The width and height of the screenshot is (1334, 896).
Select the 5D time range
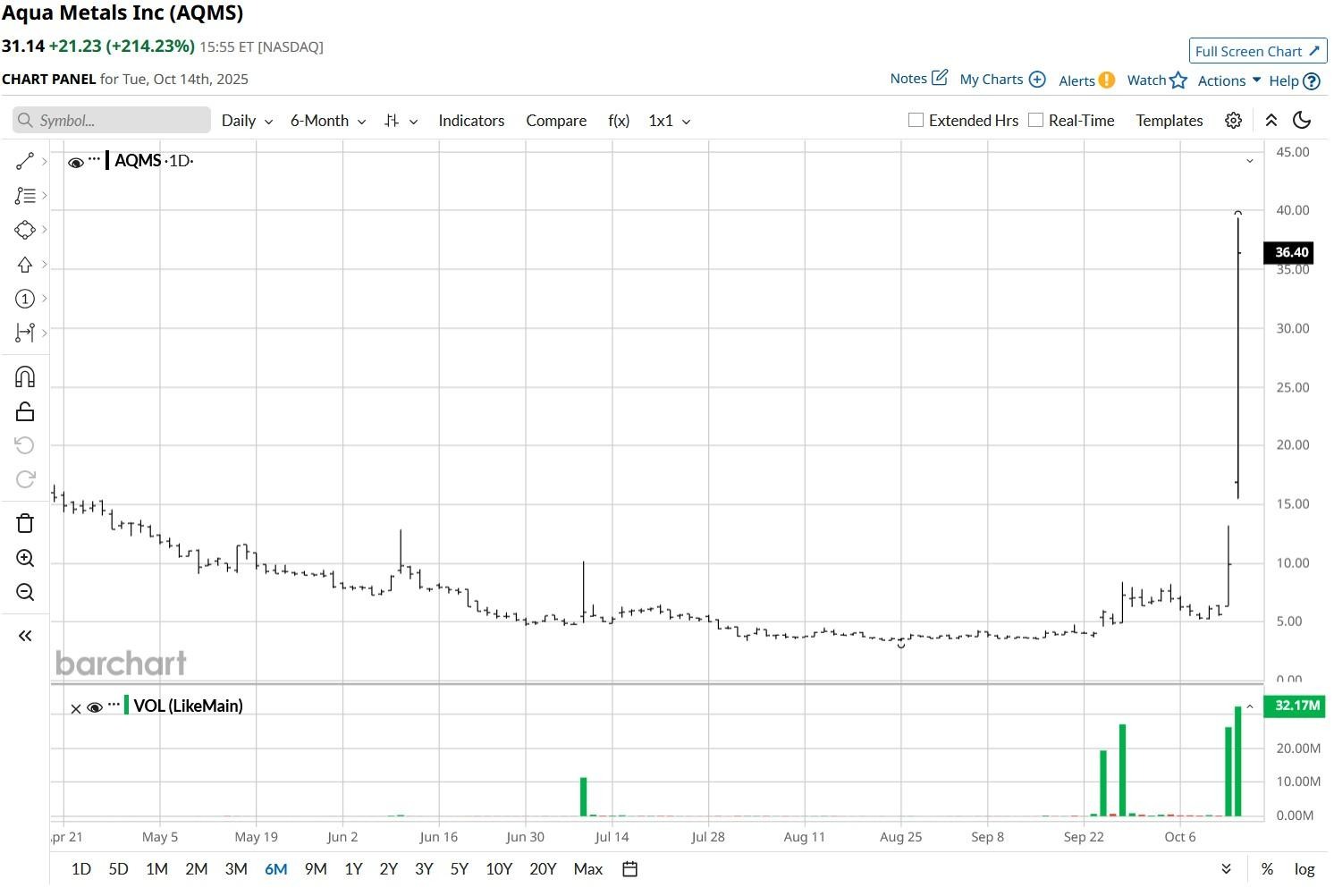(x=118, y=869)
